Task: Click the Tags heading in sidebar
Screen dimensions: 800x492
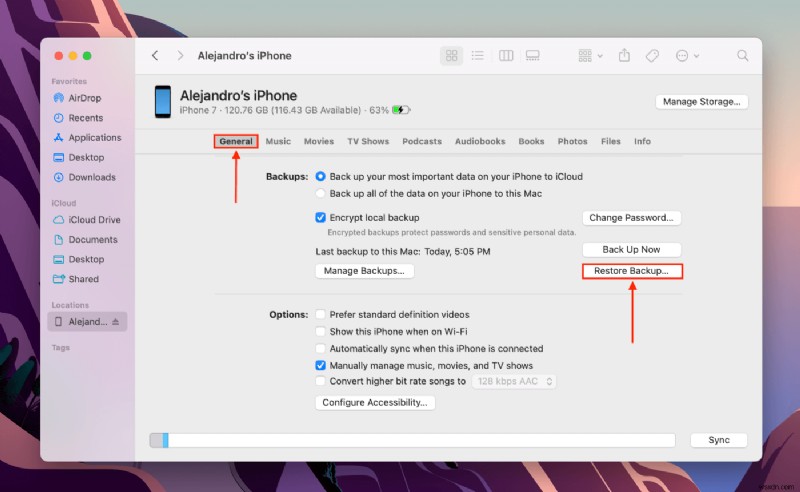Action: tap(61, 348)
